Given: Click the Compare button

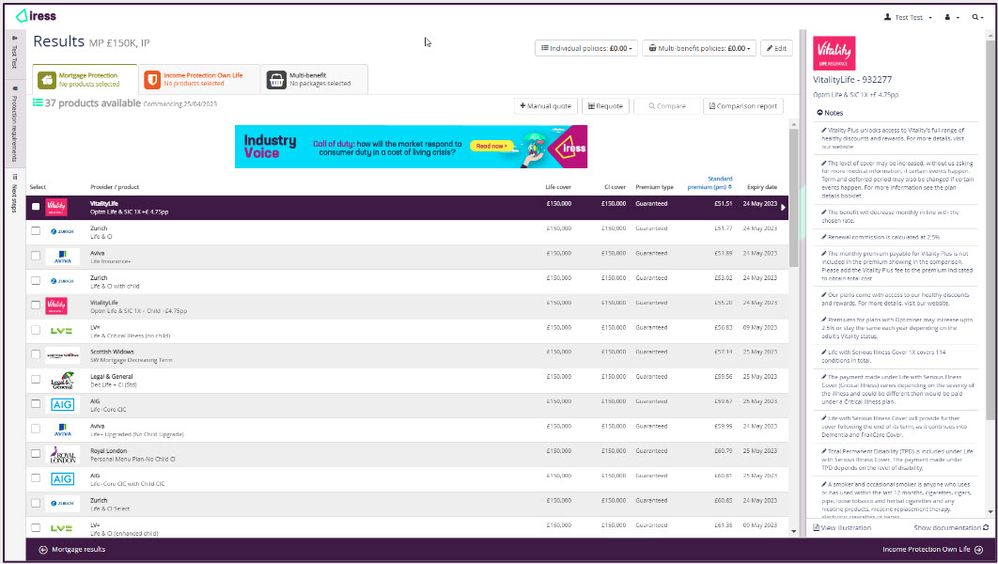Looking at the screenshot, I should click(667, 106).
